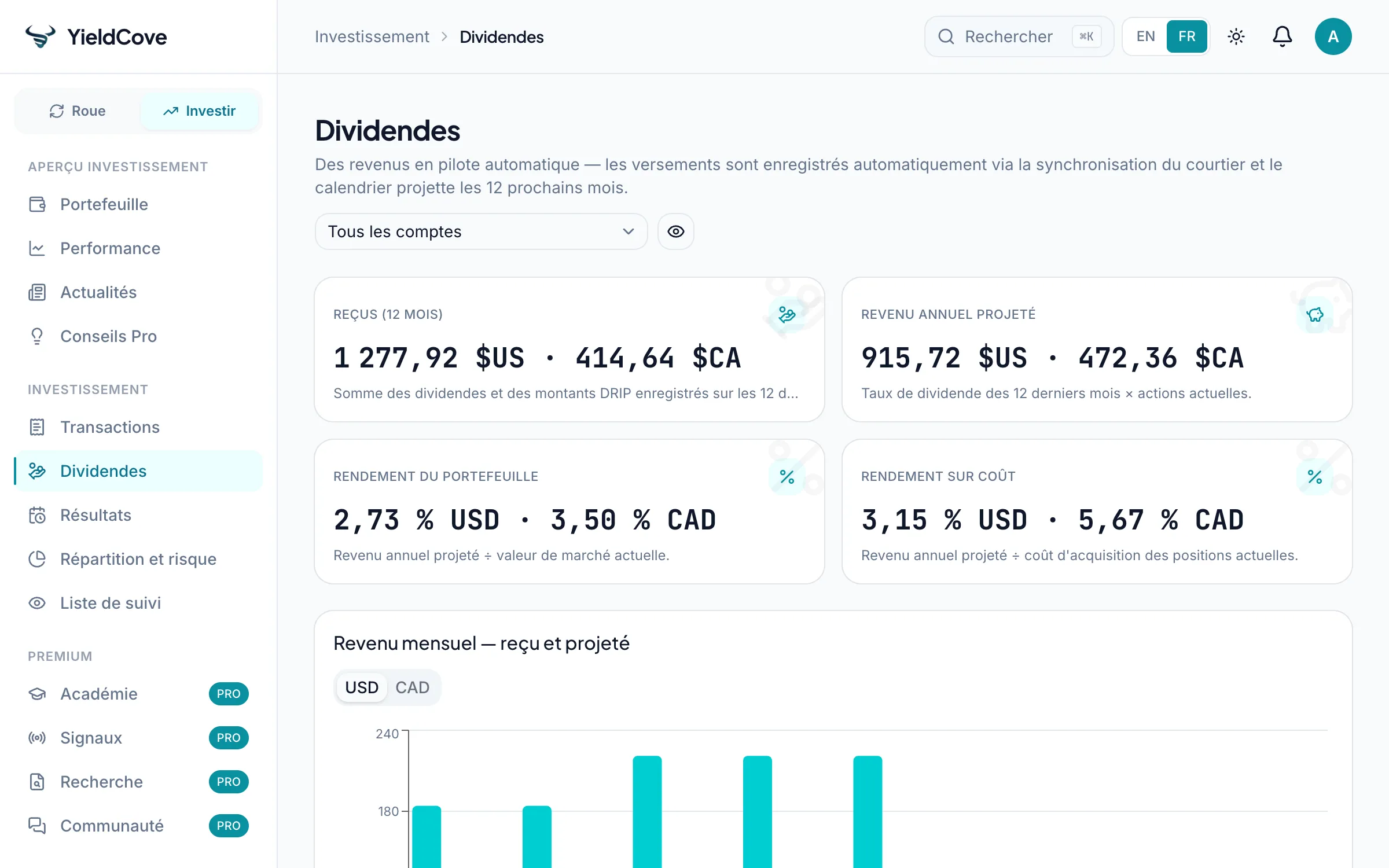Click PRO badge next to Académie

(x=229, y=694)
